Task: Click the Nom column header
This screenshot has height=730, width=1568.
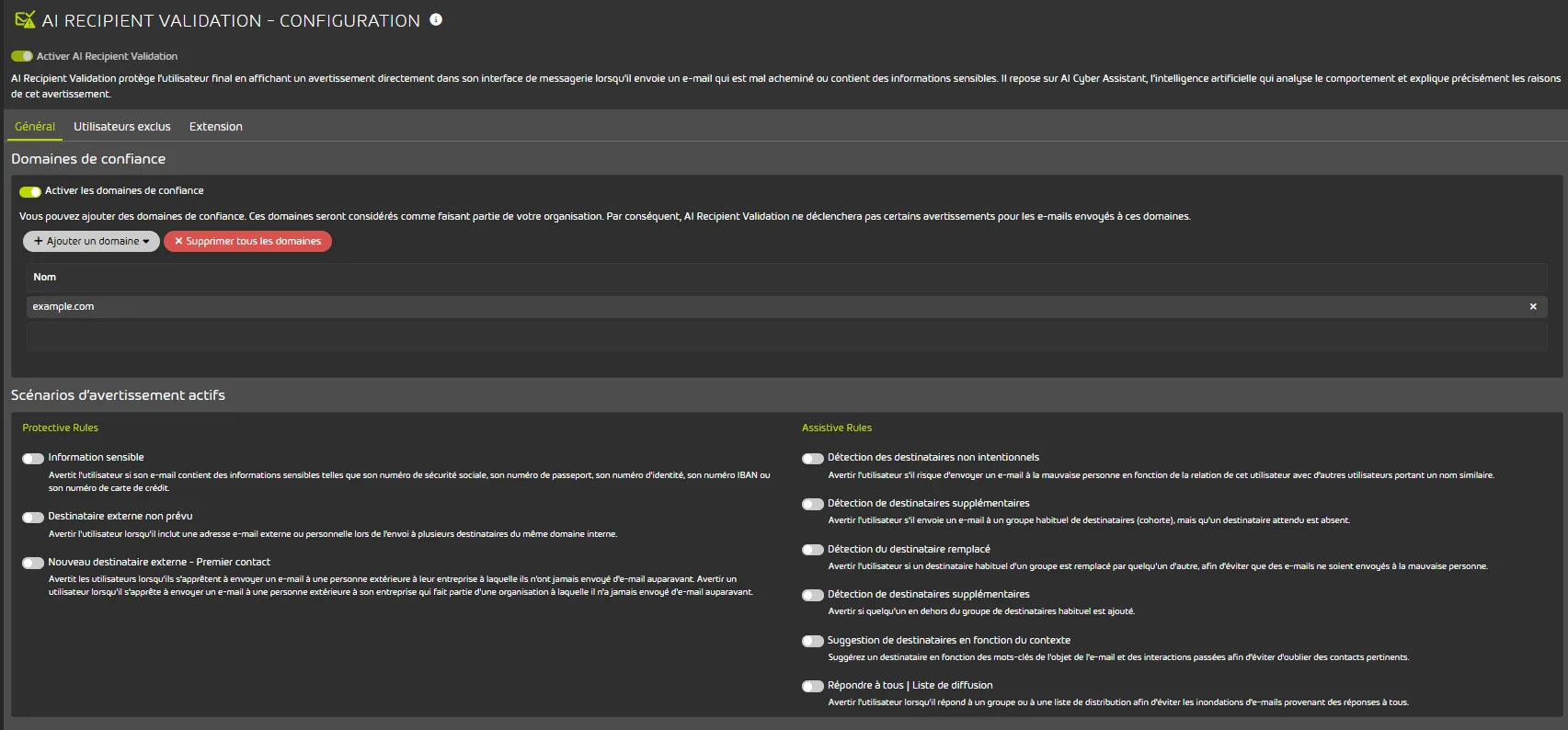Action: (x=45, y=277)
